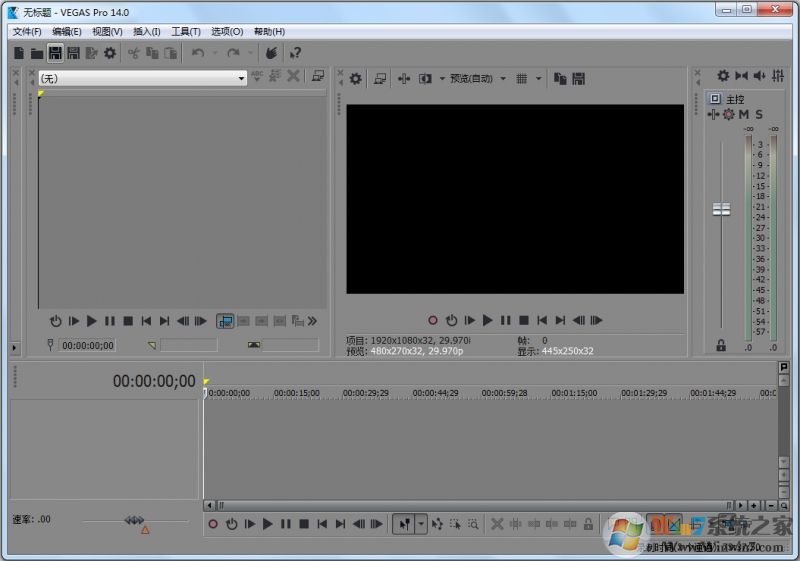Open 插入(I) menu
The width and height of the screenshot is (800, 561).
click(146, 32)
